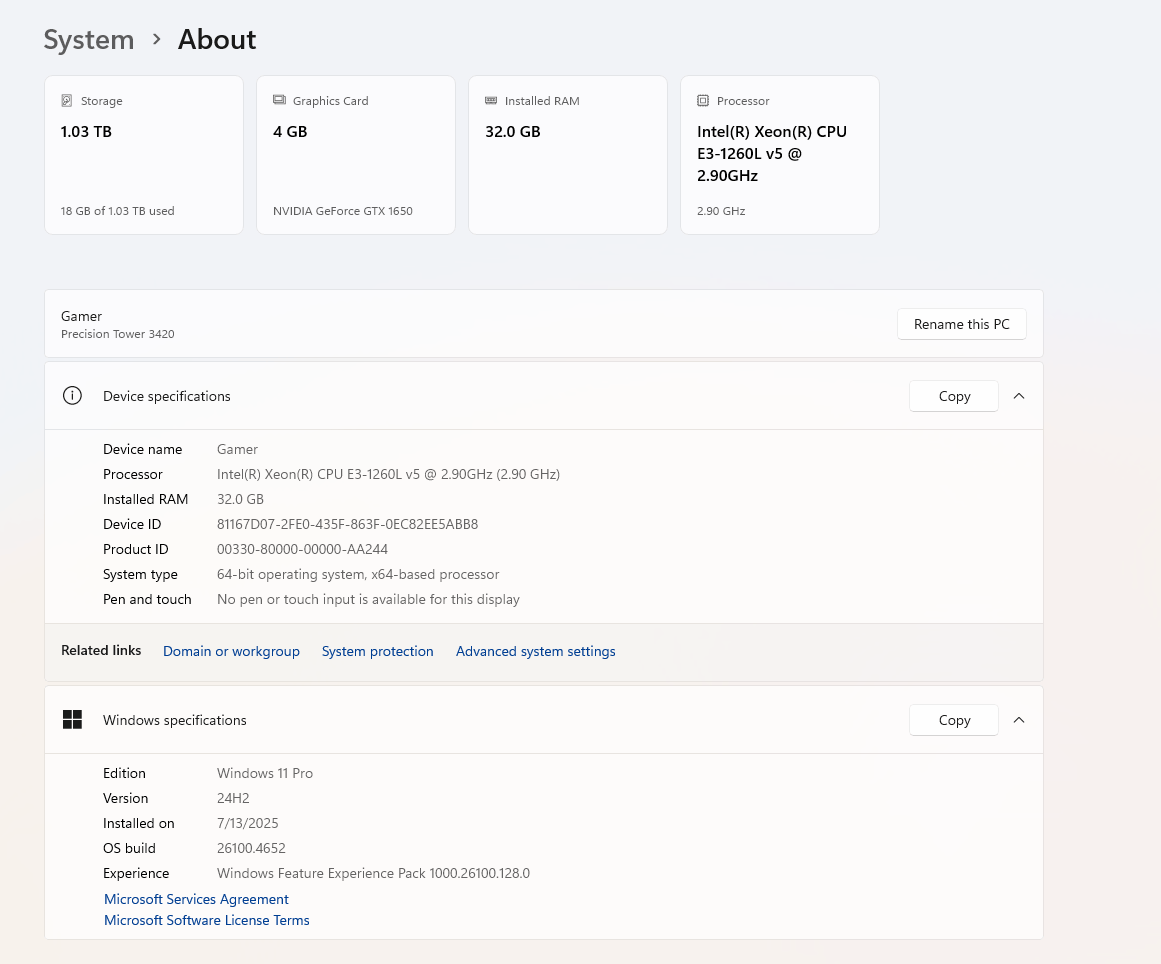1161x964 pixels.
Task: Collapse the Device specifications section chevron
Action: pos(1019,396)
